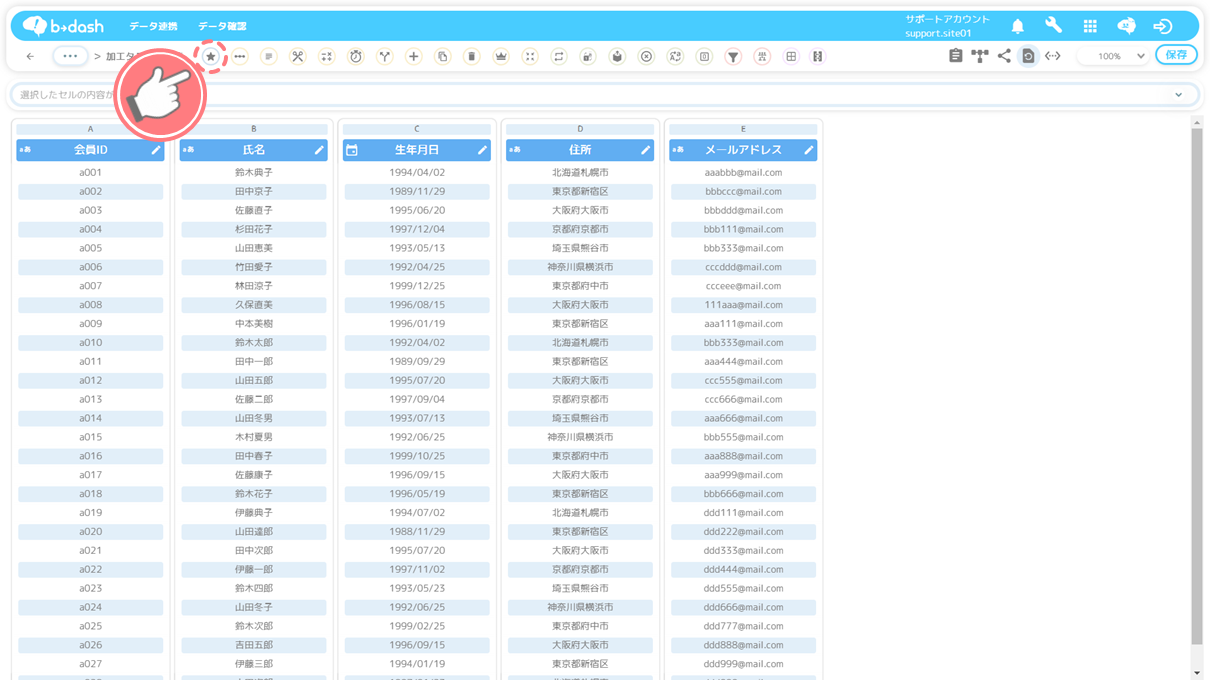Click the サポートアカウント account label
The image size is (1210, 680).
click(x=947, y=19)
